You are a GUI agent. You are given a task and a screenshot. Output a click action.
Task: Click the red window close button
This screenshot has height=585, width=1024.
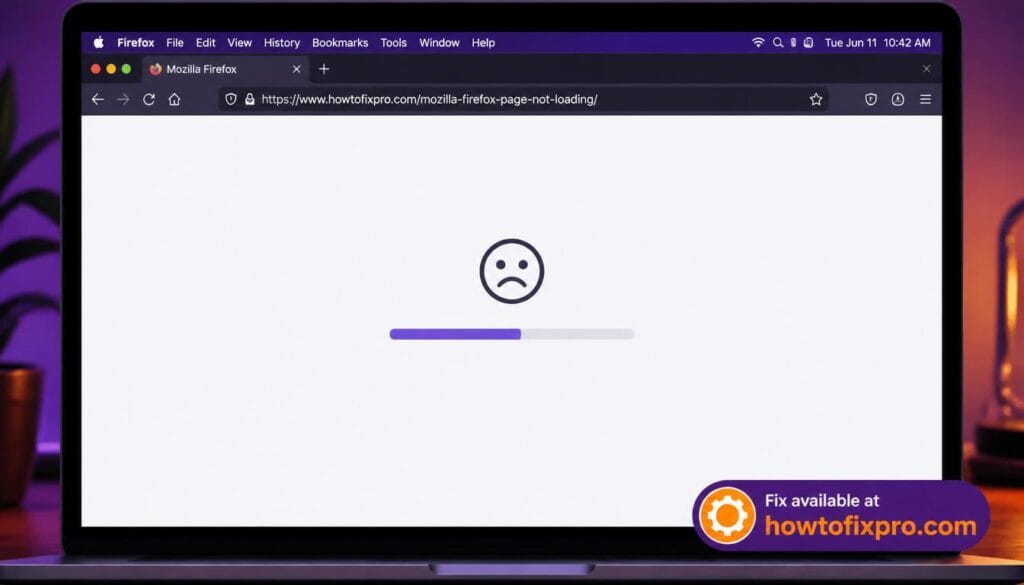pos(95,69)
